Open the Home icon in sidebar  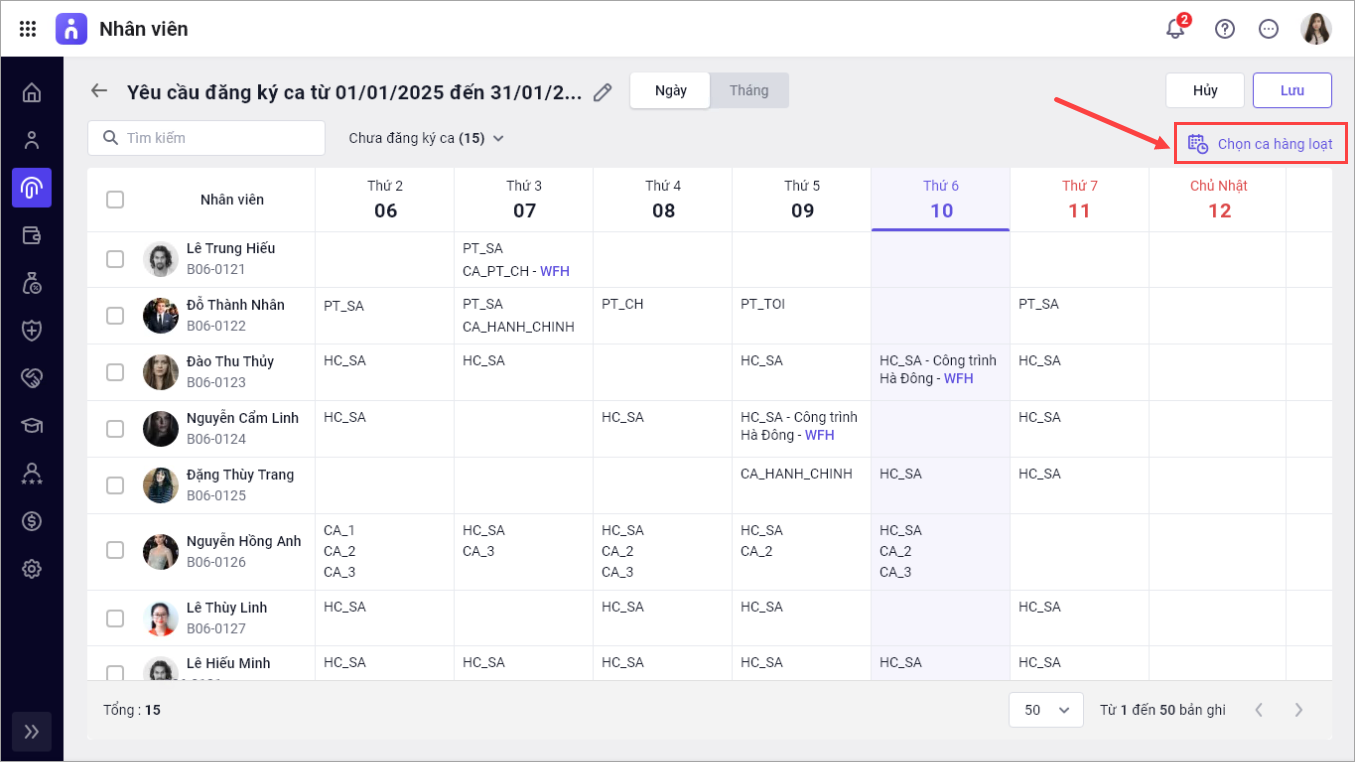(32, 93)
